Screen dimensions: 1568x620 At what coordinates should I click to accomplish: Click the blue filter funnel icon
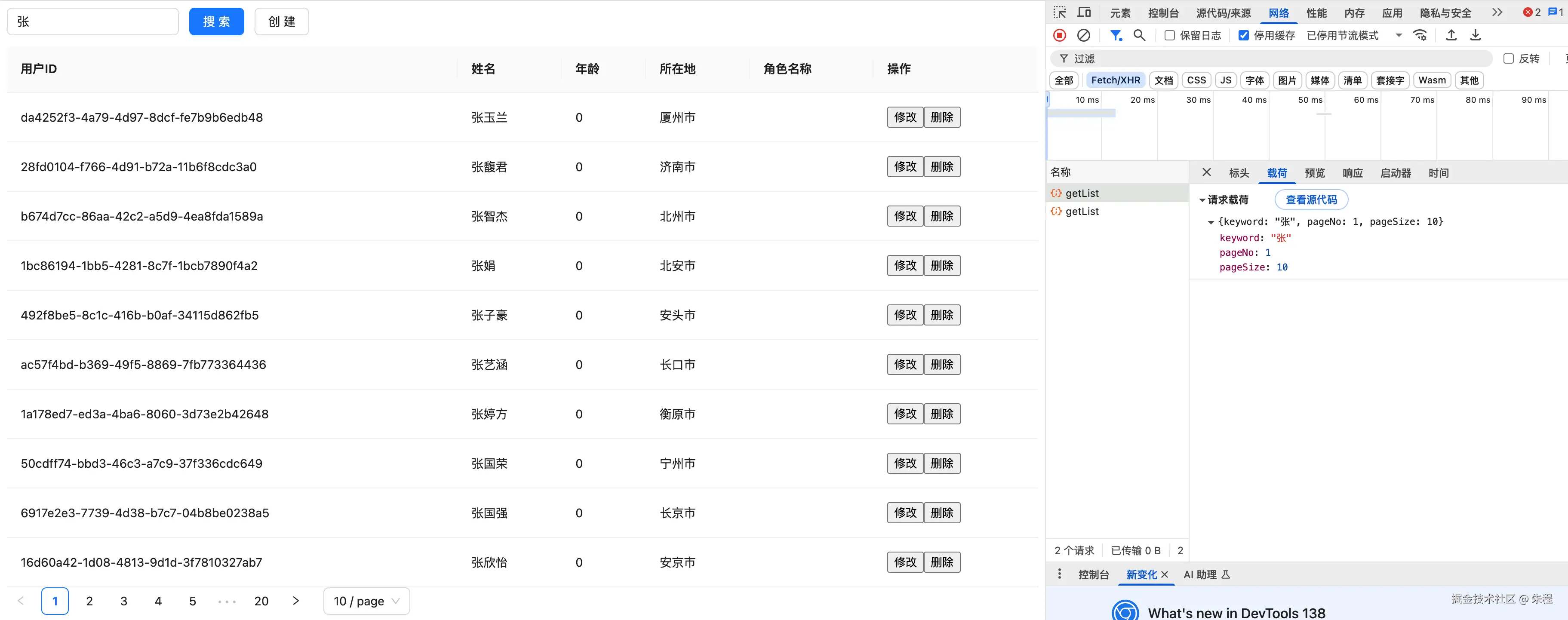1115,35
